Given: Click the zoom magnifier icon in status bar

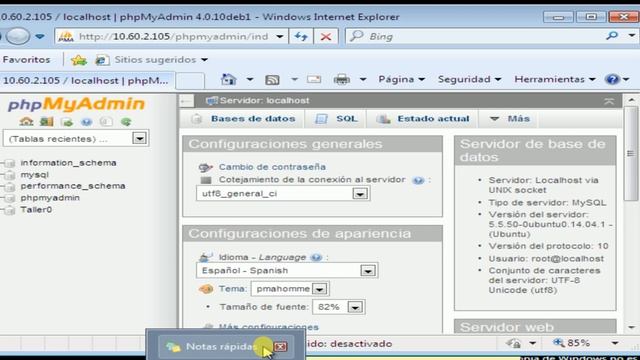Looking at the screenshot, I should point(558,343).
